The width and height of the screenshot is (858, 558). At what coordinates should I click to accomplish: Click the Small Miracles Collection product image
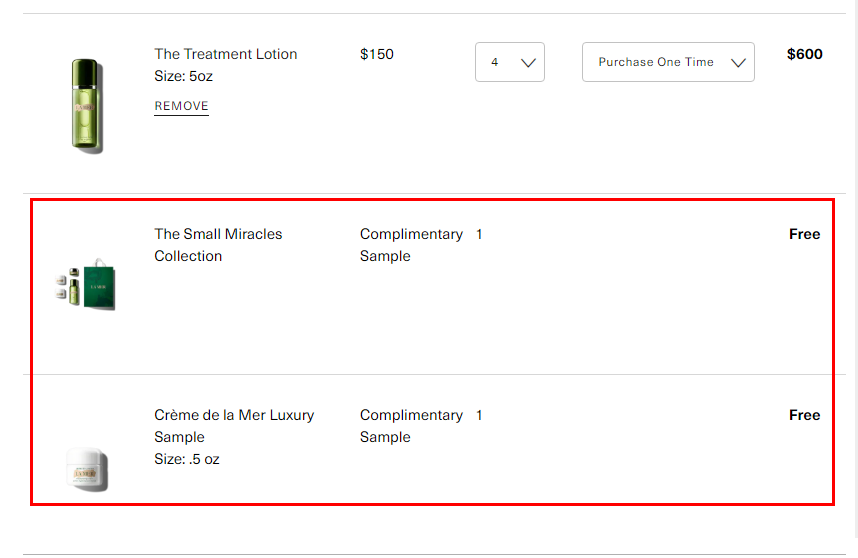coord(86,284)
